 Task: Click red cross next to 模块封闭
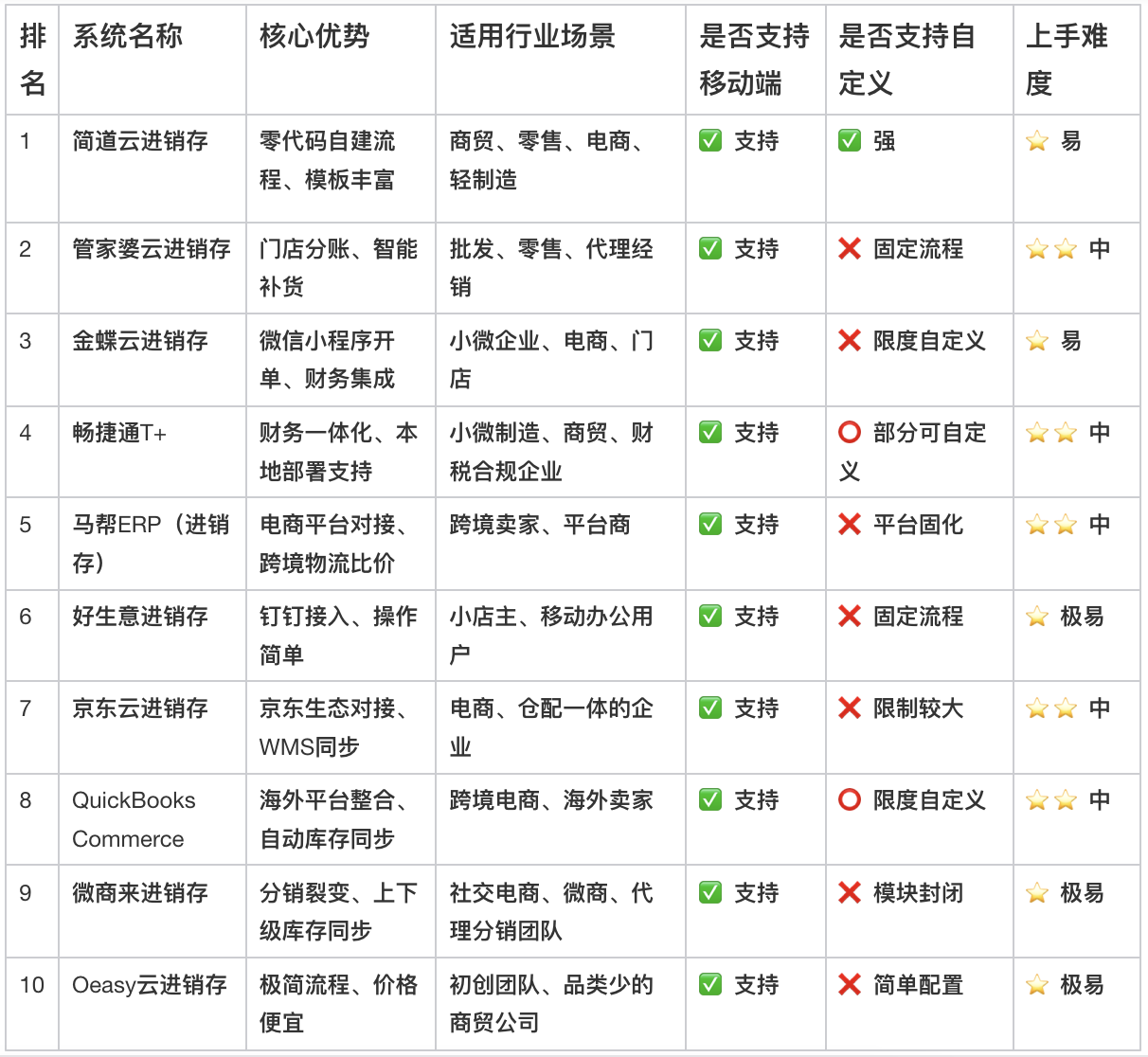point(850,893)
